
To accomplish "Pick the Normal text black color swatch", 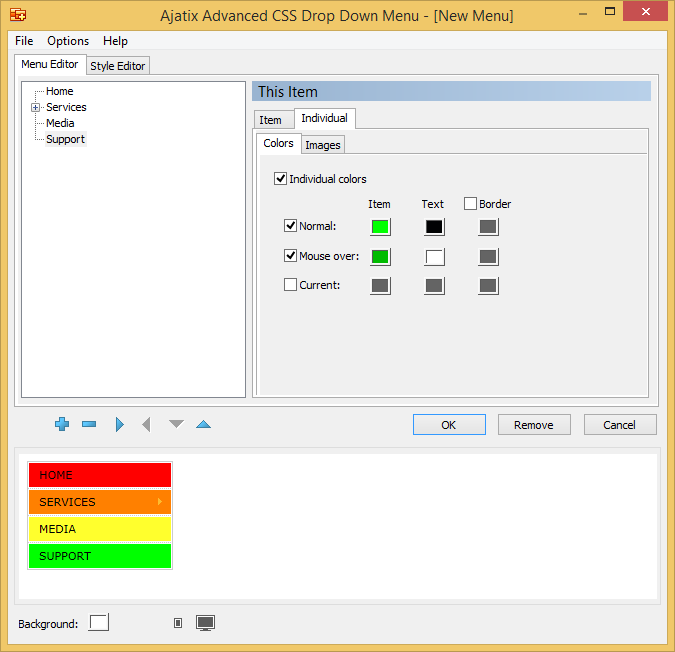I will [x=434, y=227].
